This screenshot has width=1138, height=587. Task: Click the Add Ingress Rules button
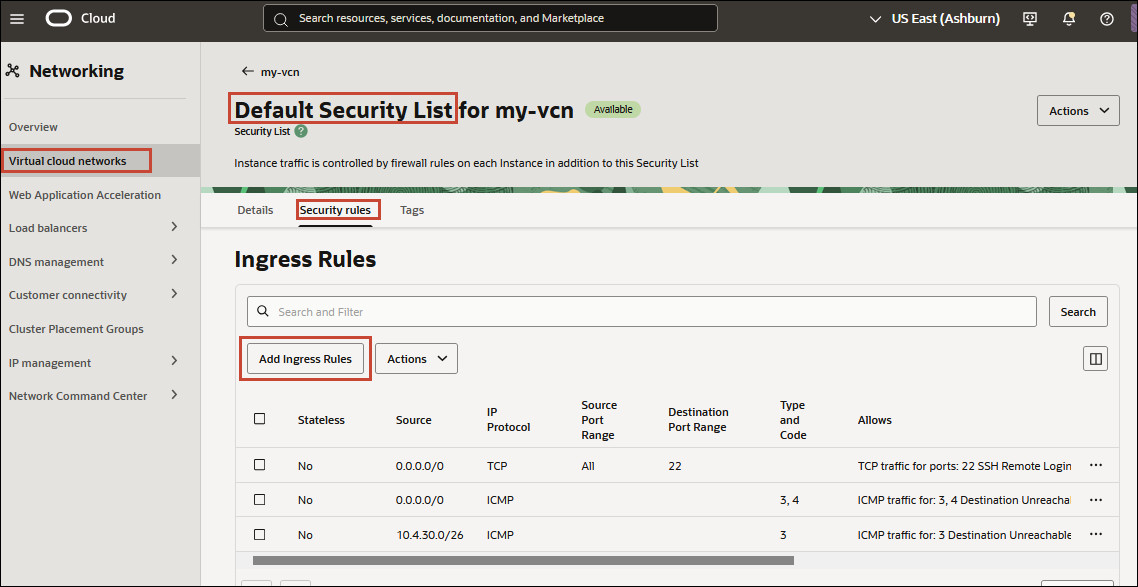(305, 358)
